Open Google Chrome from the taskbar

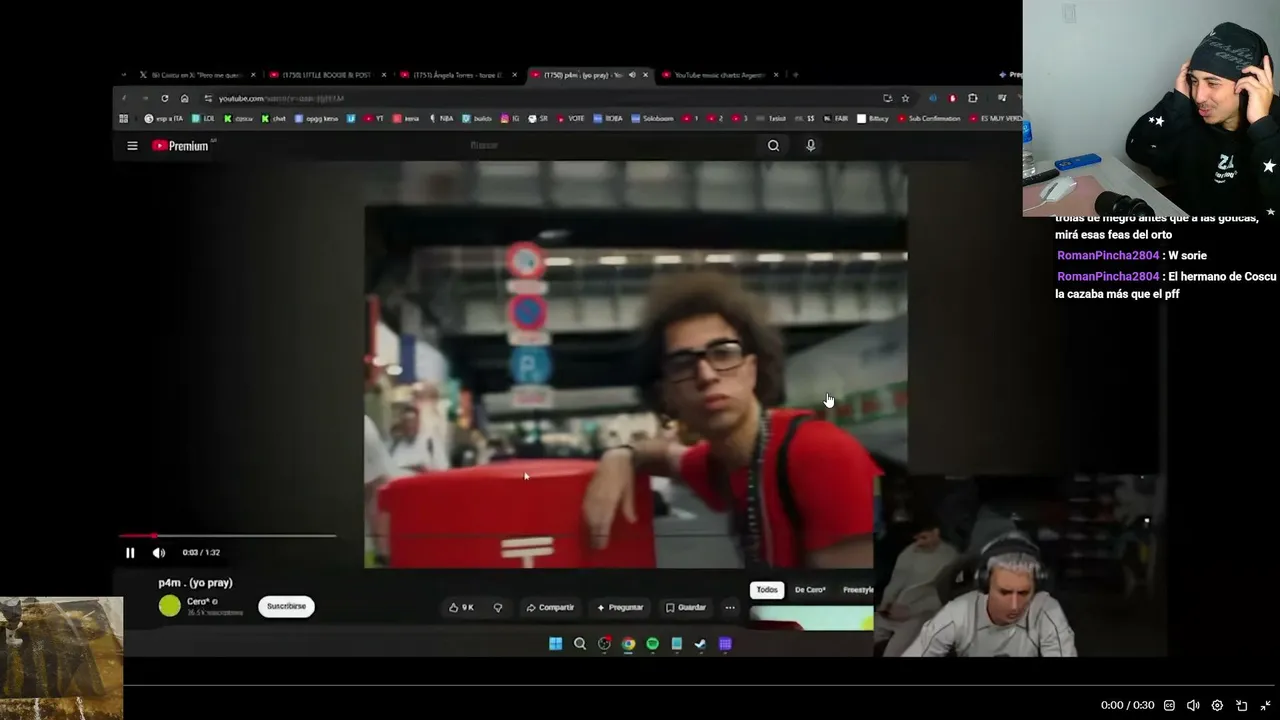pyautogui.click(x=628, y=644)
